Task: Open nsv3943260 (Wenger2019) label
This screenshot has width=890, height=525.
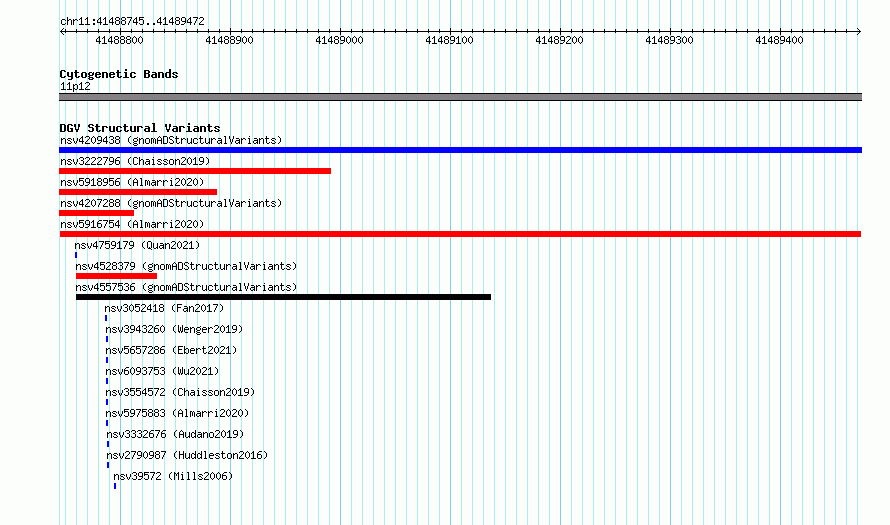Action: (174, 329)
